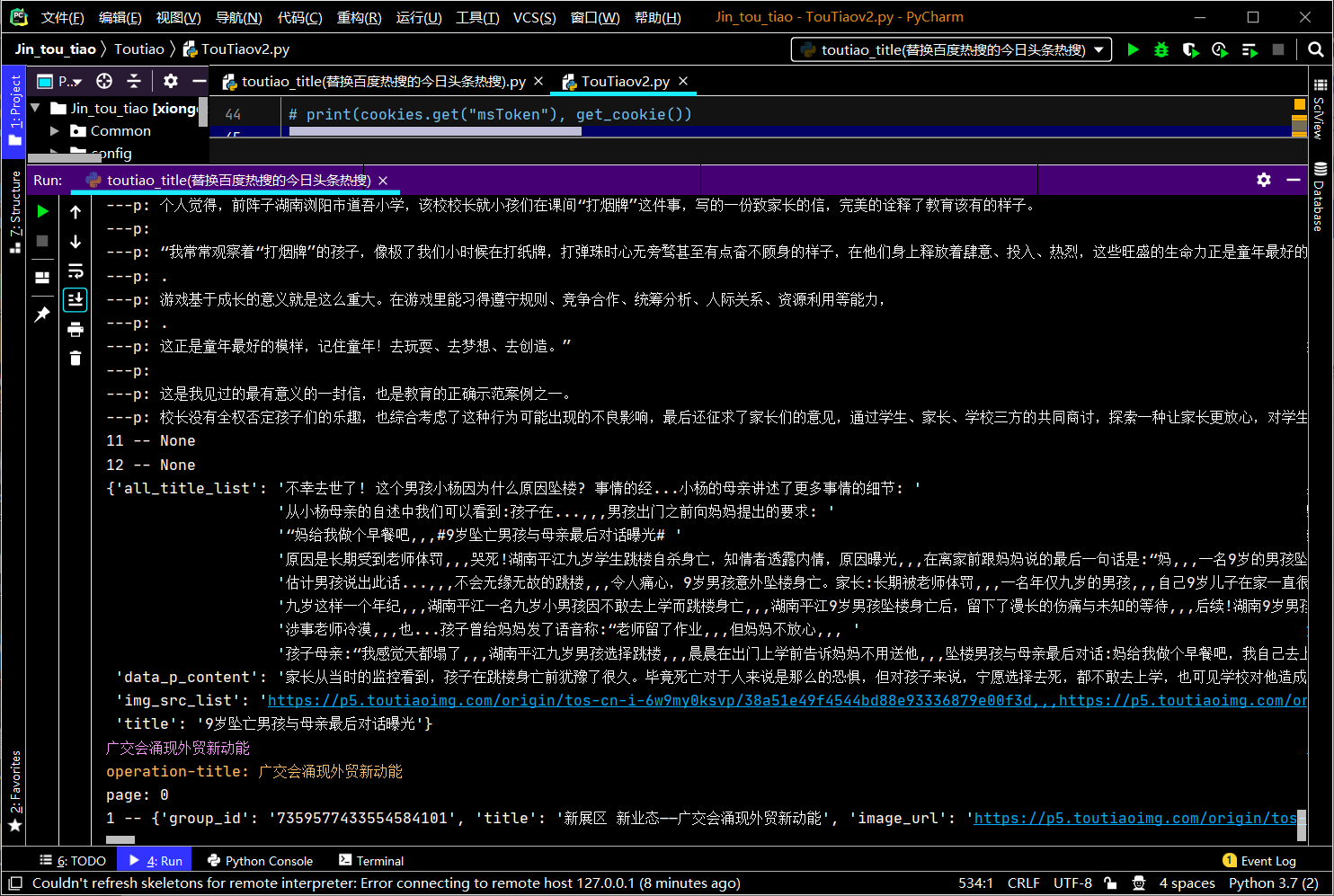The height and width of the screenshot is (896, 1334).
Task: Click the yellow inspection warning indicator
Action: (1299, 105)
